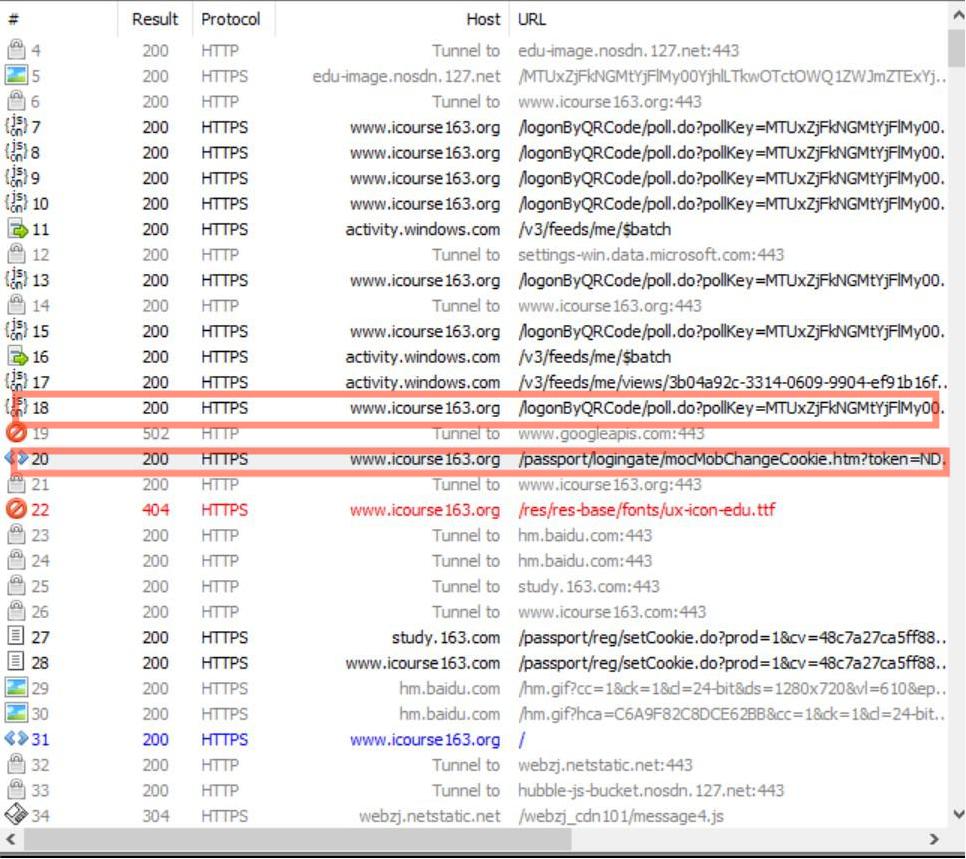
Task: Click the lock icon of session 6
Action: [x=16, y=100]
